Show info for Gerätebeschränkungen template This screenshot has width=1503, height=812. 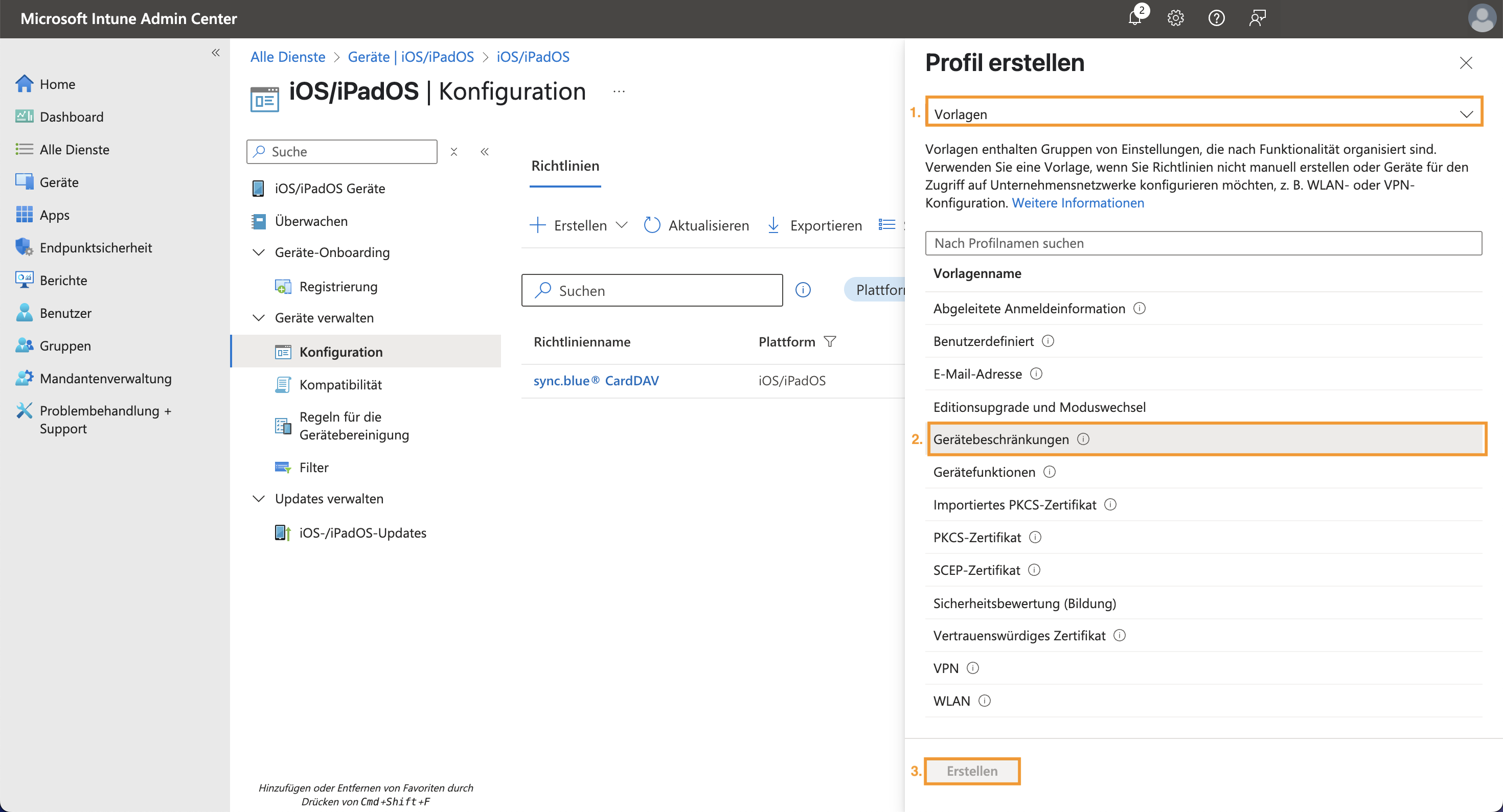(x=1083, y=438)
